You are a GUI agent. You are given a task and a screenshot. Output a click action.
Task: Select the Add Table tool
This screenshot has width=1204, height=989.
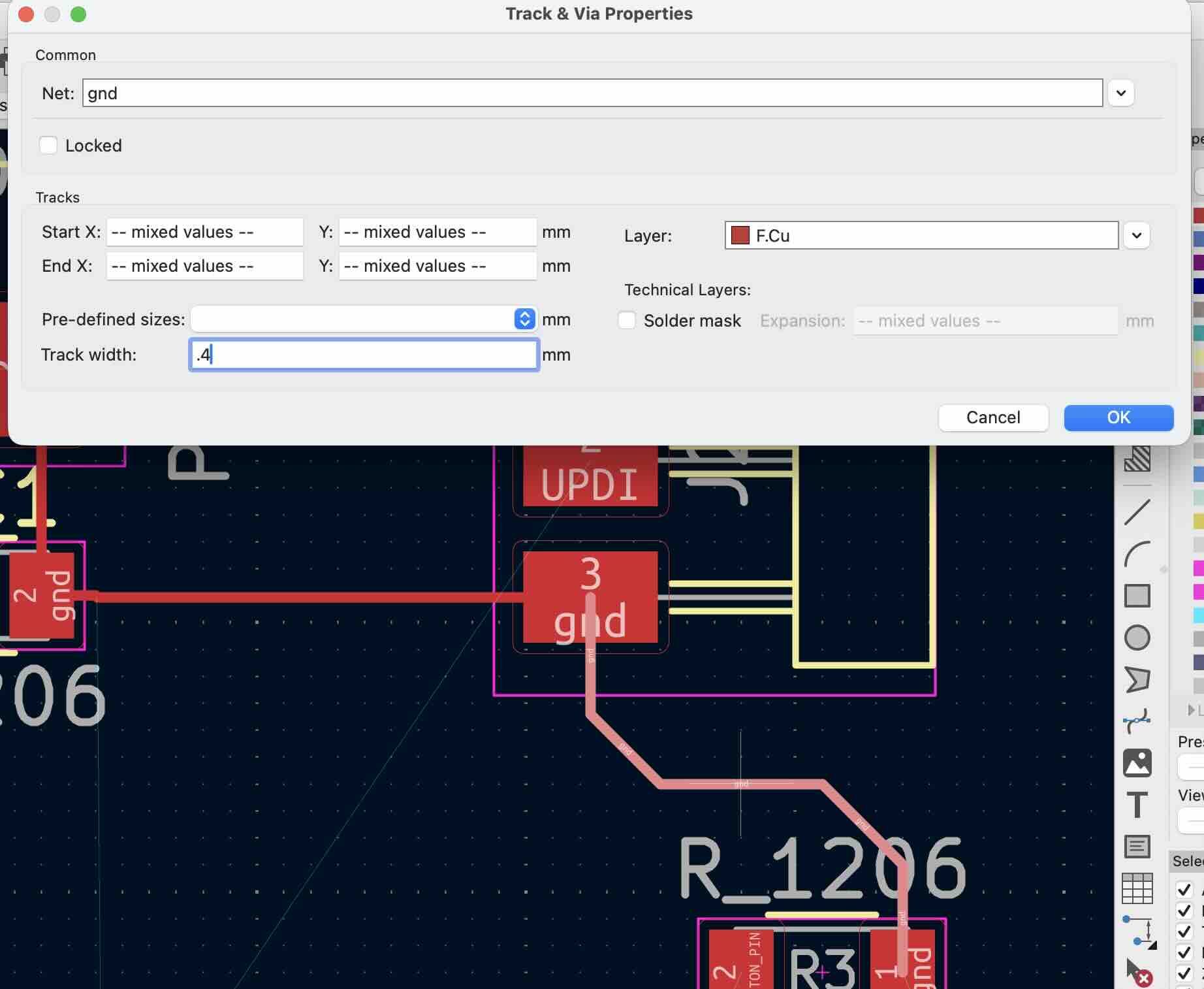pos(1137,888)
